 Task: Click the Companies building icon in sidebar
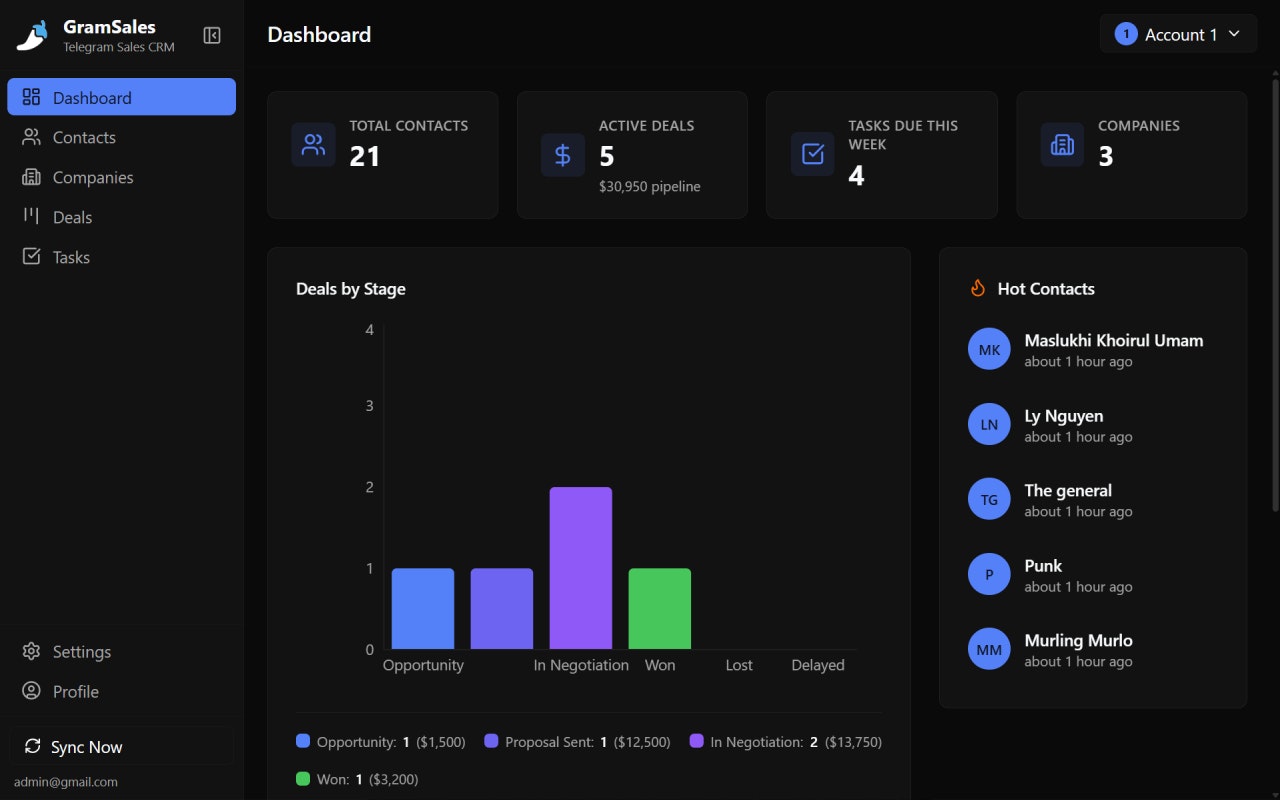coord(33,177)
